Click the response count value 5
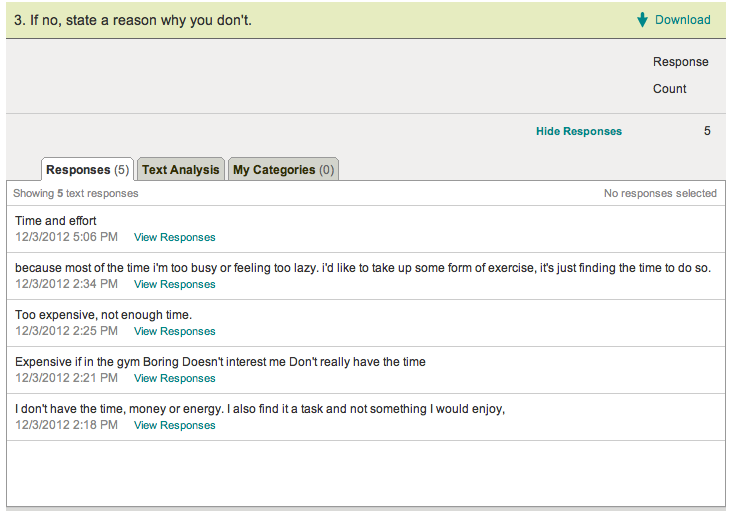 (707, 131)
